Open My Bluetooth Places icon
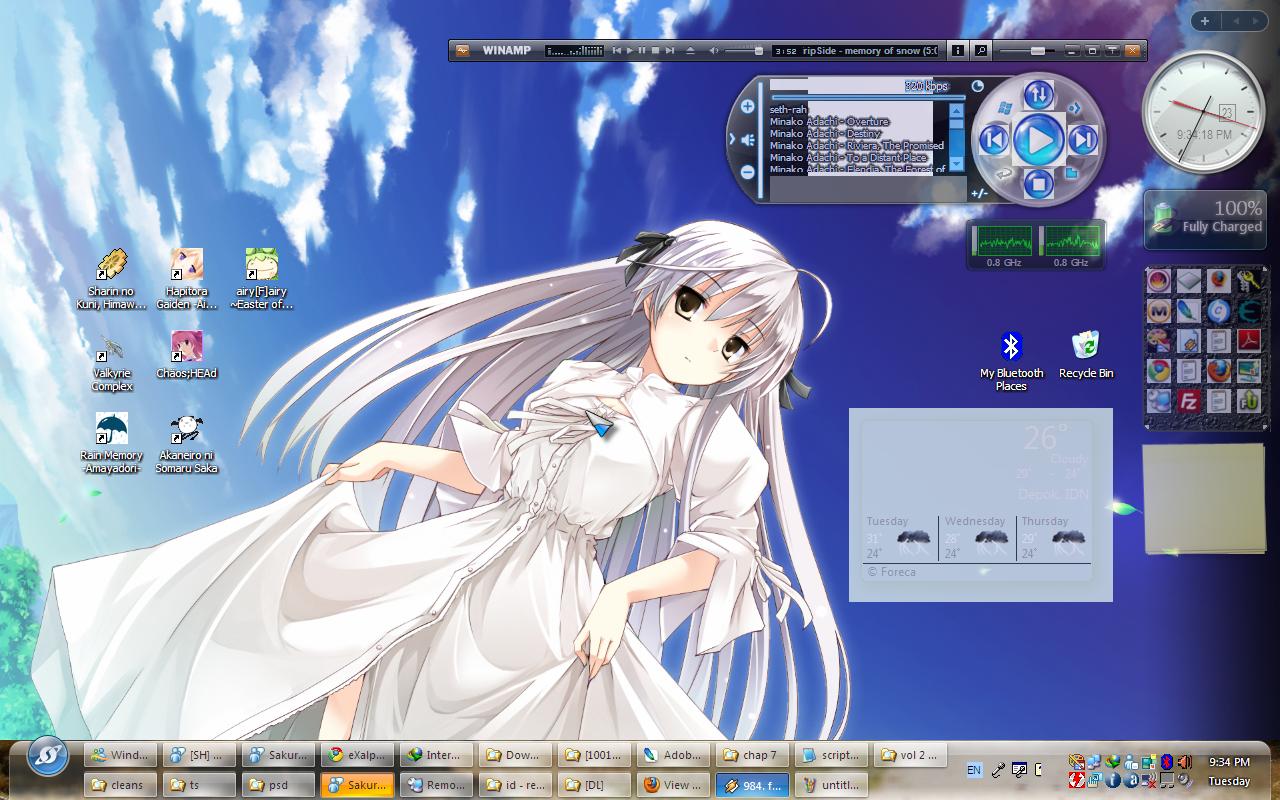 tap(1011, 362)
